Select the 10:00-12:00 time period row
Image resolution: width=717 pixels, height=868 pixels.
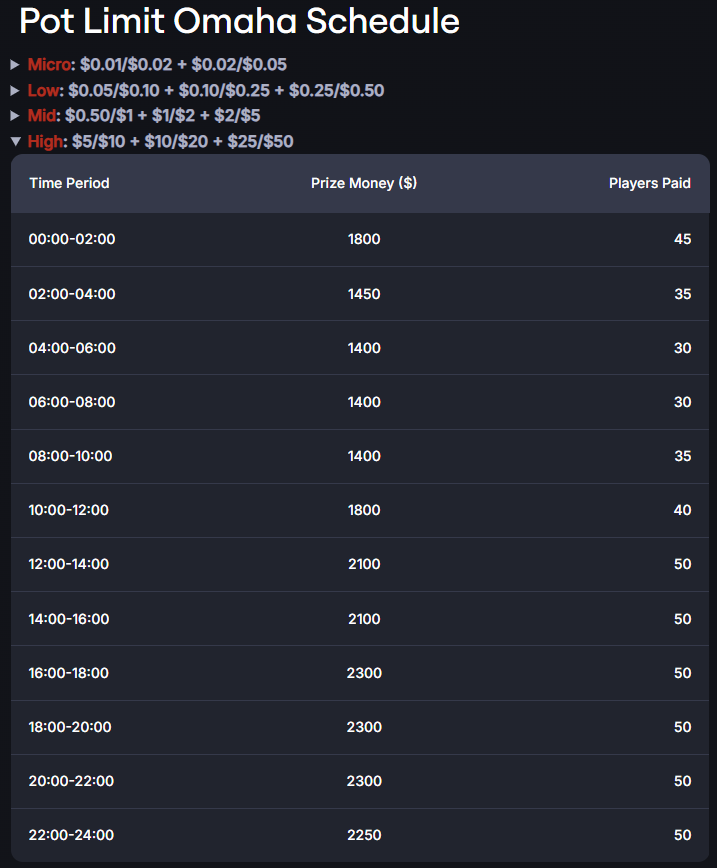pos(360,510)
